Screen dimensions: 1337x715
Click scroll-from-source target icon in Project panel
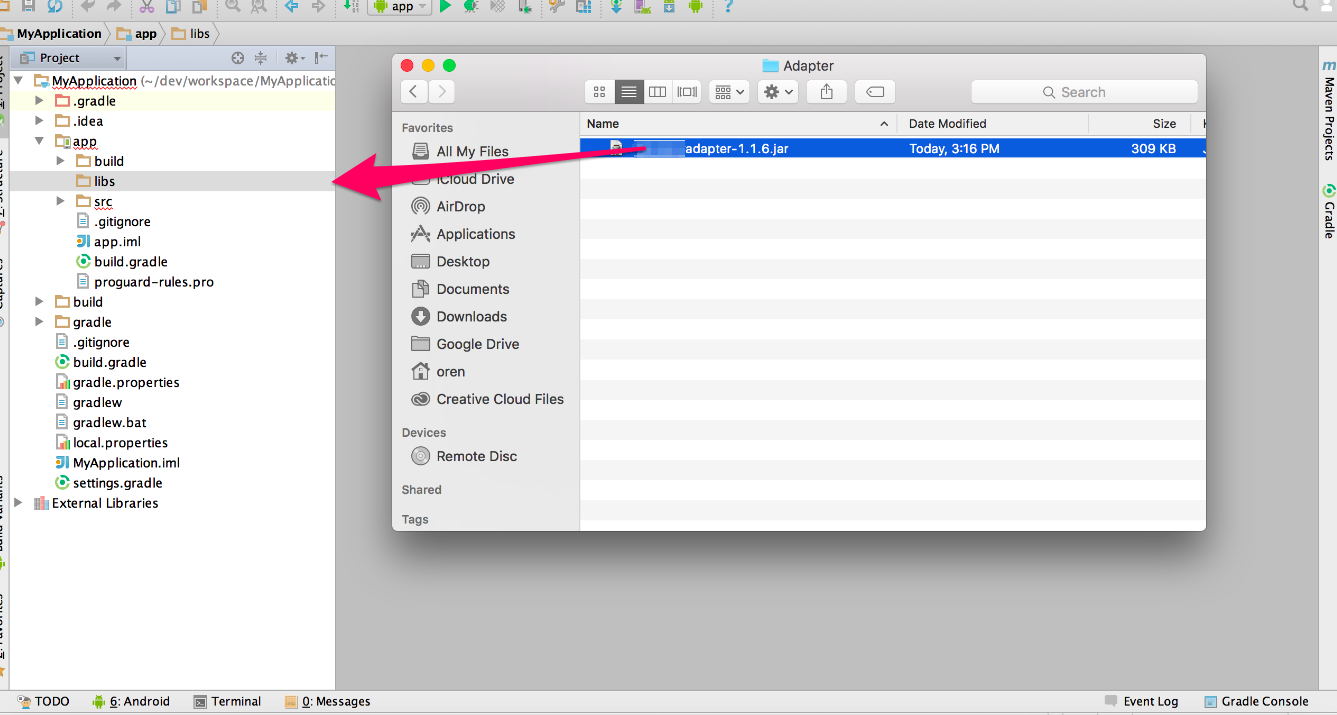pos(238,58)
